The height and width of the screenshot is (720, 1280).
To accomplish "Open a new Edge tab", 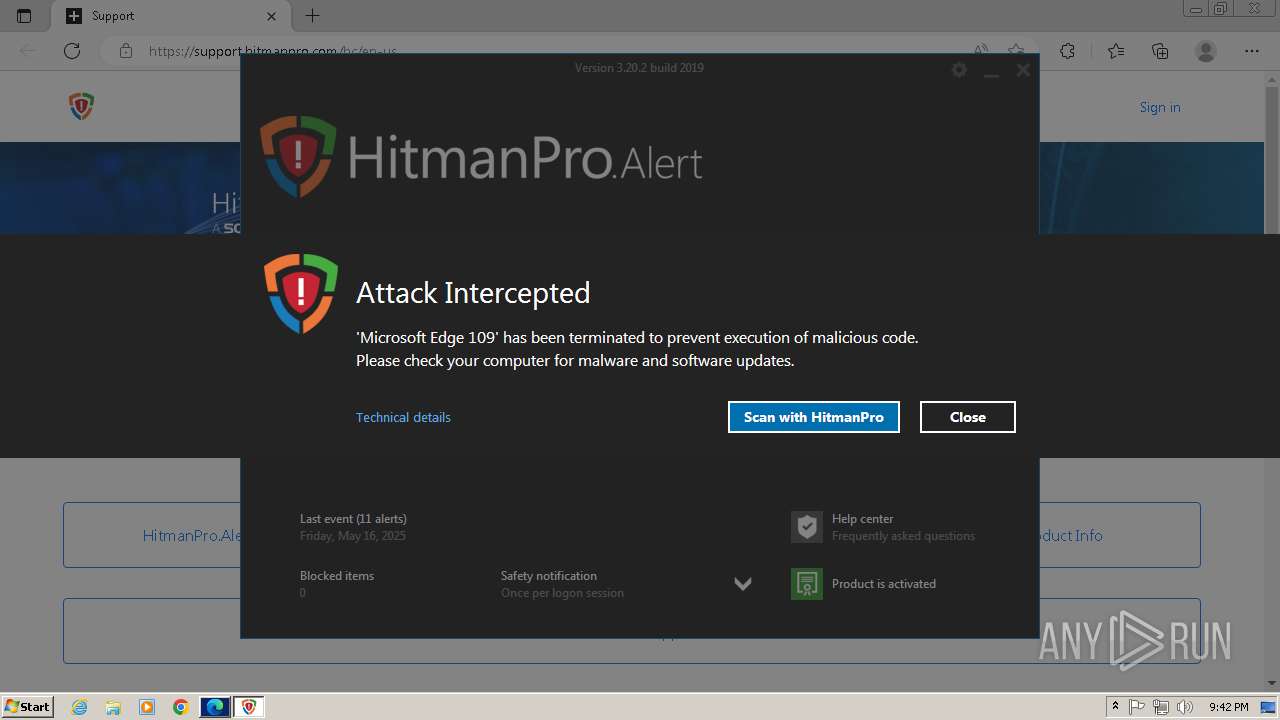I will click(x=313, y=16).
